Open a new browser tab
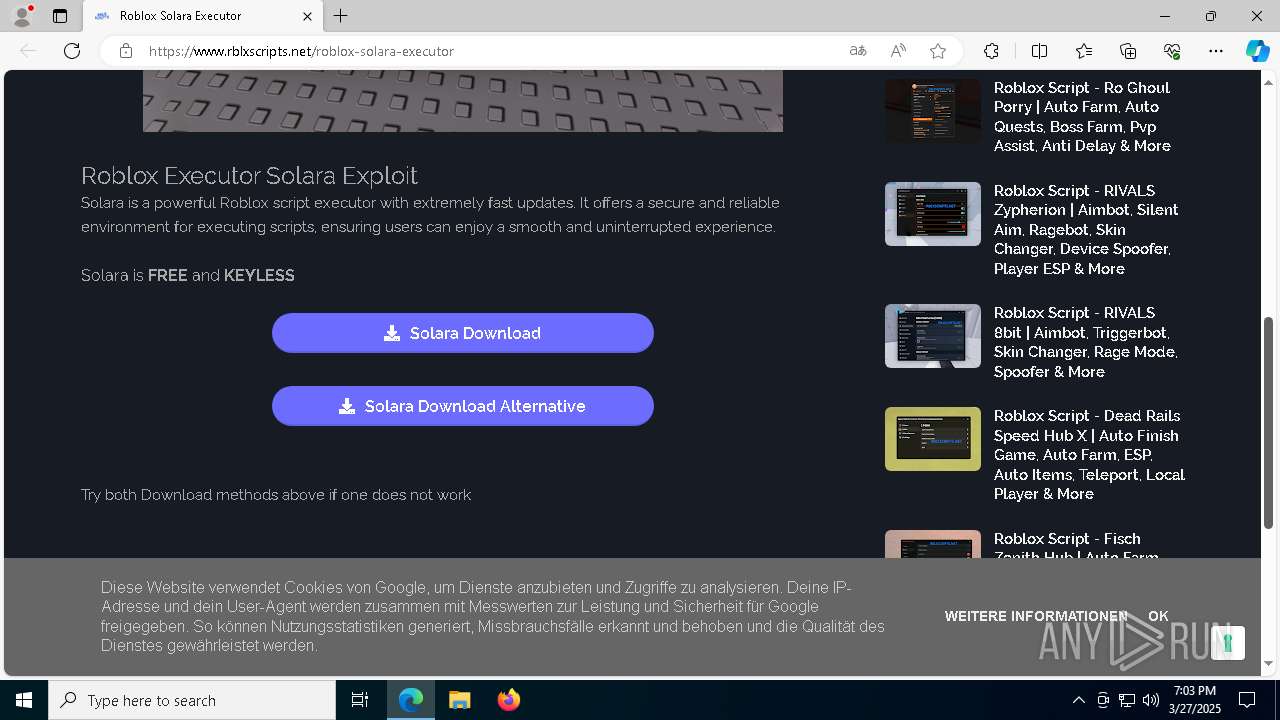Image resolution: width=1280 pixels, height=720 pixels. 341,16
